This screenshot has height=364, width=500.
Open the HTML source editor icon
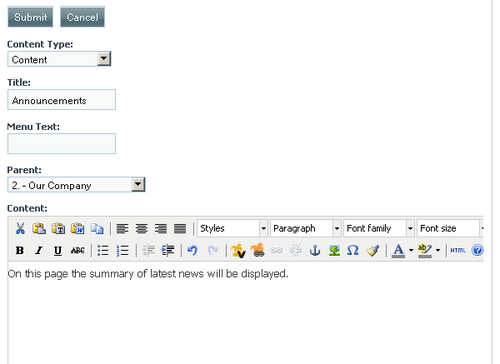coord(458,250)
